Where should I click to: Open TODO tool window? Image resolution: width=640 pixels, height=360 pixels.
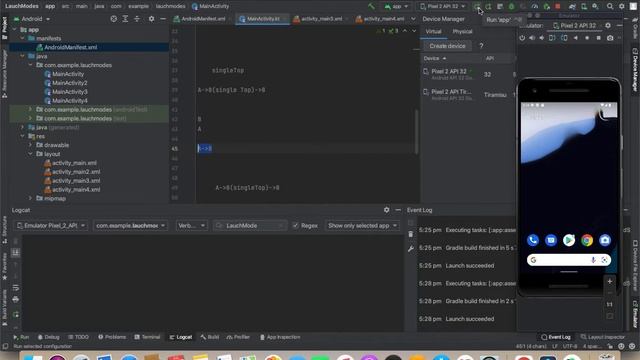(78, 337)
